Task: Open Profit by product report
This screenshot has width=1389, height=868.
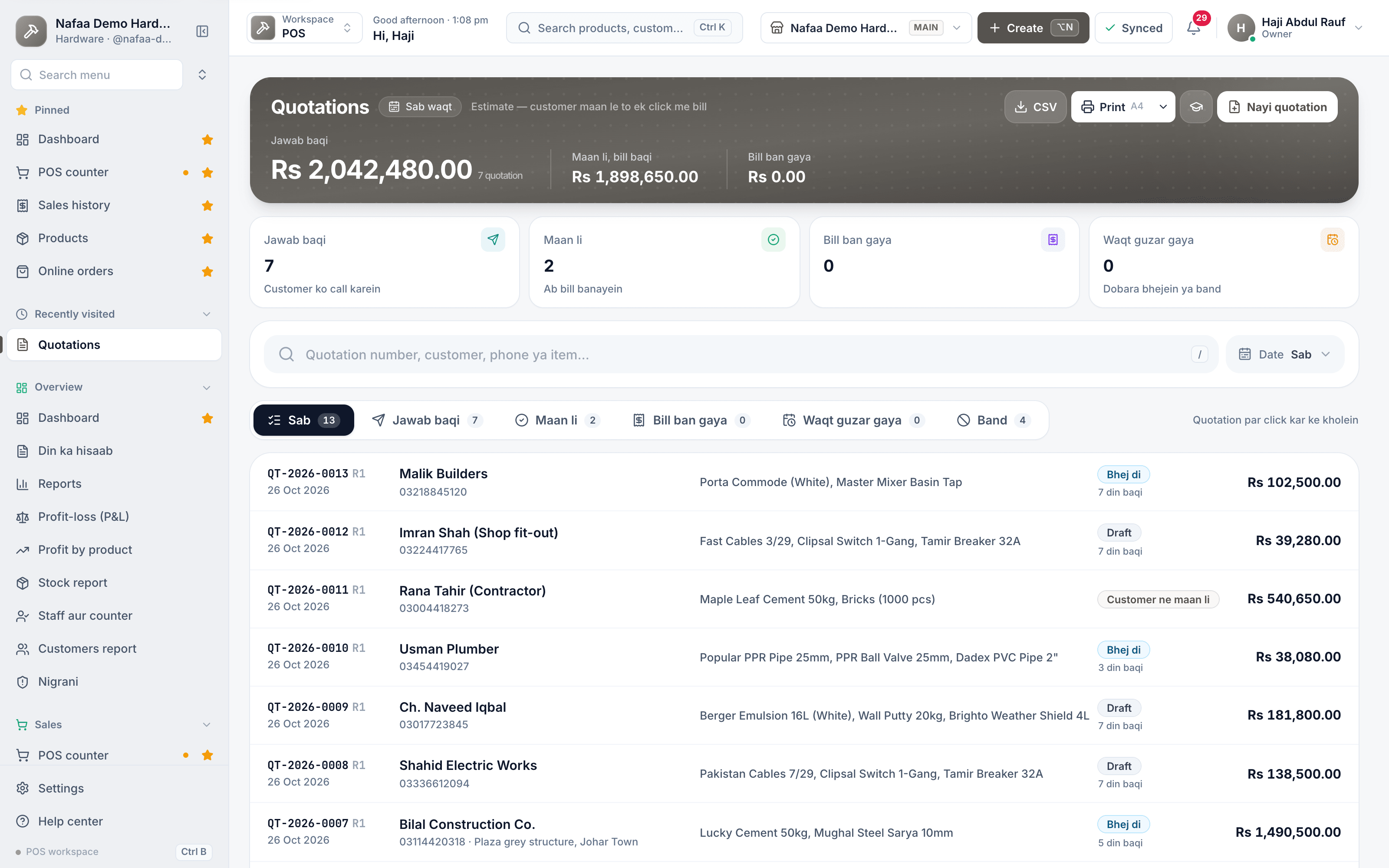Action: (114, 550)
